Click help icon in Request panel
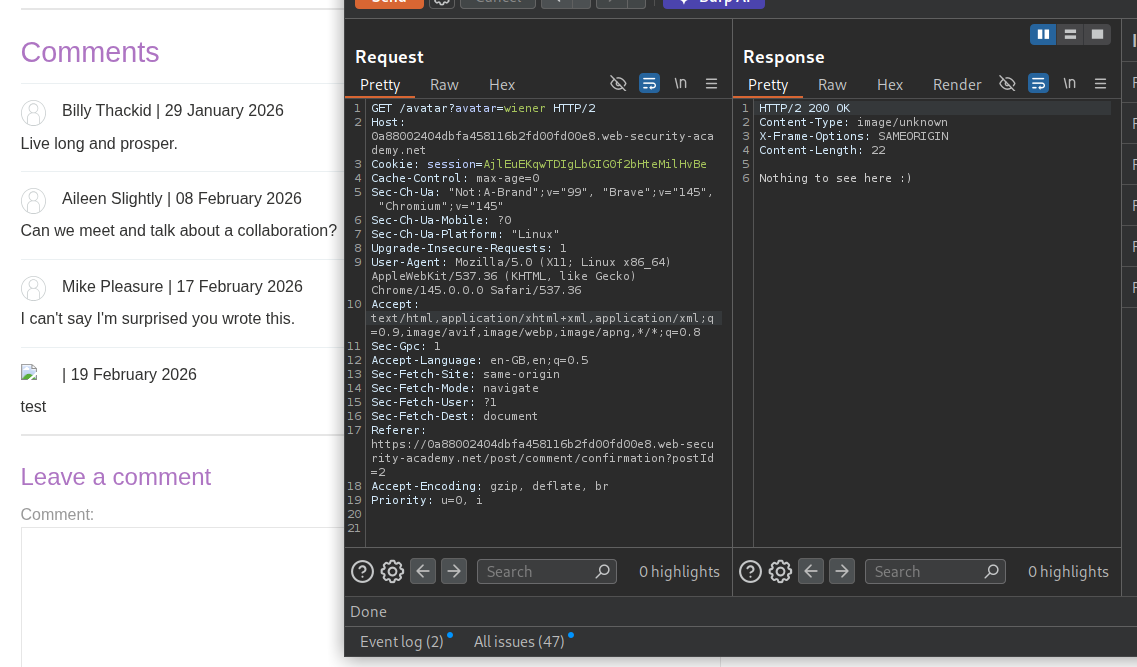The height and width of the screenshot is (667, 1137). [x=362, y=571]
